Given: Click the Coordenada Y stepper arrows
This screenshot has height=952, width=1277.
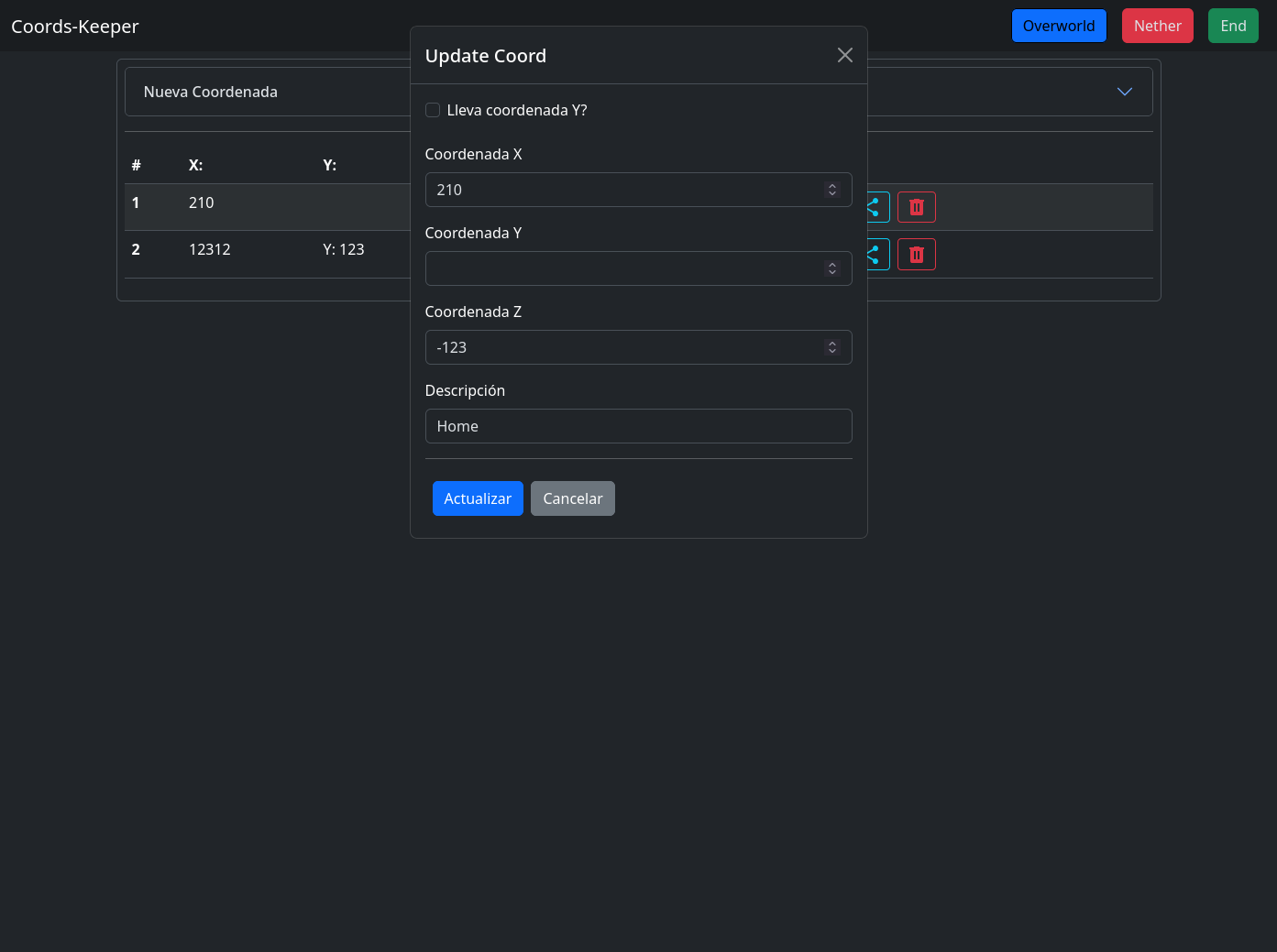Looking at the screenshot, I should click(x=832, y=268).
